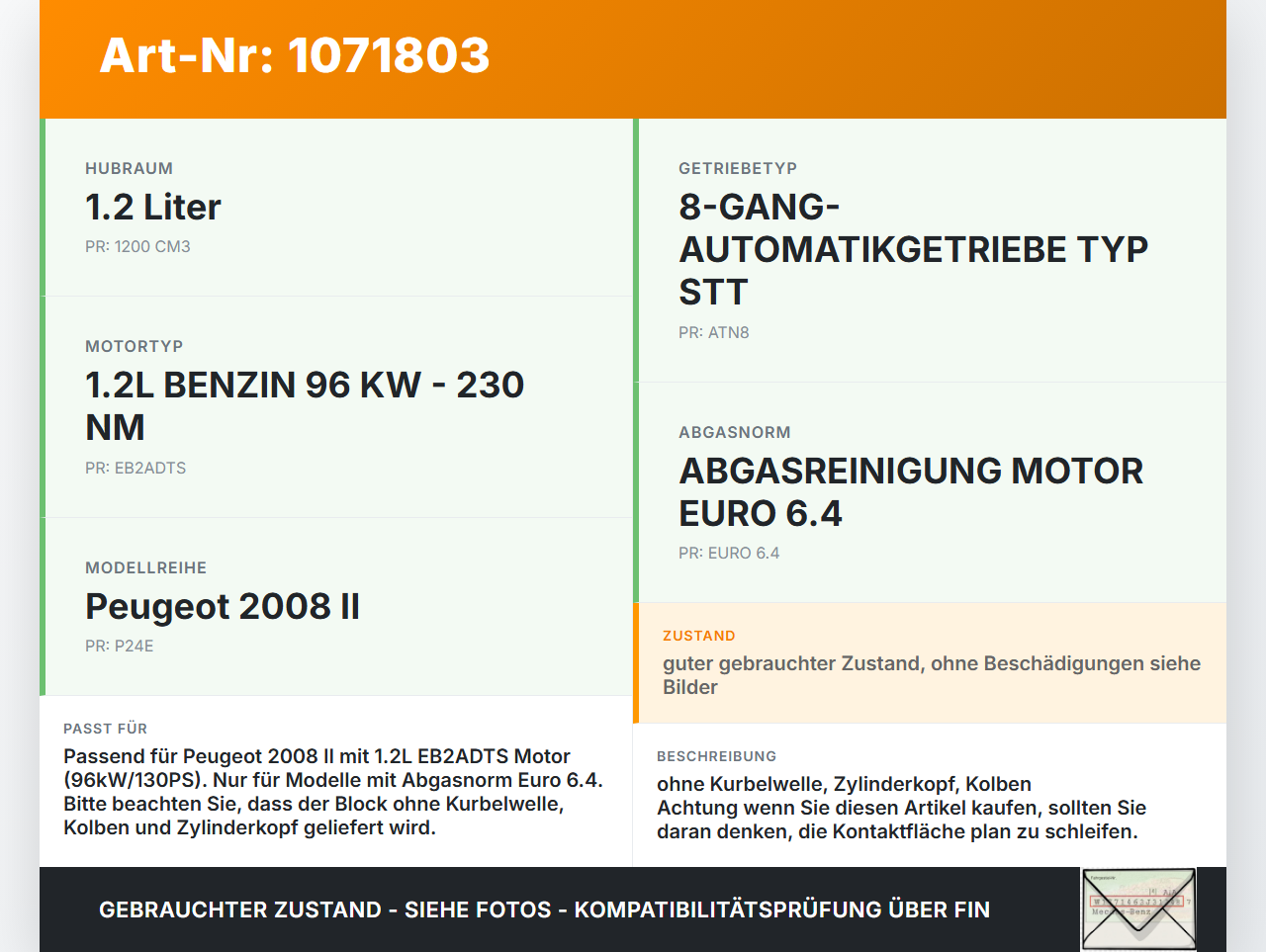The height and width of the screenshot is (952, 1266).
Task: Click the 'Art-Nr: 1071803' heading
Action: 295,55
